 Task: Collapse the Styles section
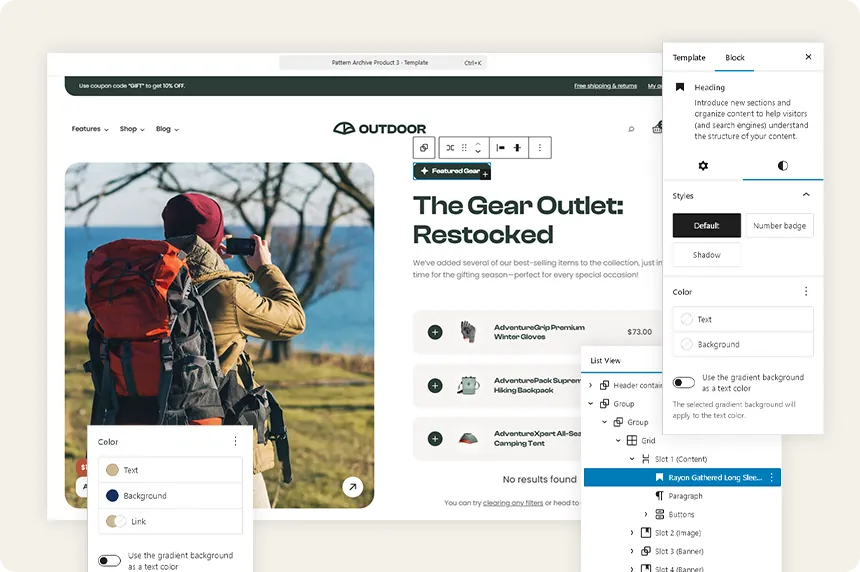pos(806,195)
